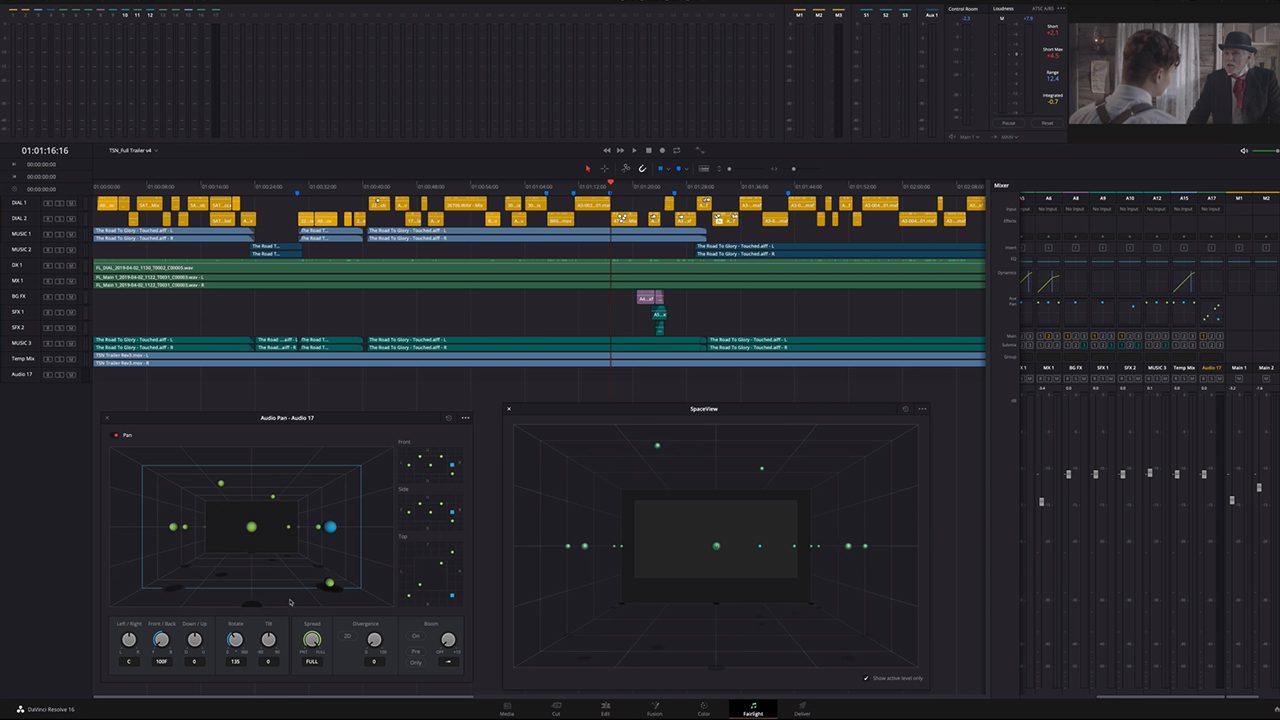The image size is (1280, 720).
Task: Click the Deliver tab
Action: click(x=802, y=710)
